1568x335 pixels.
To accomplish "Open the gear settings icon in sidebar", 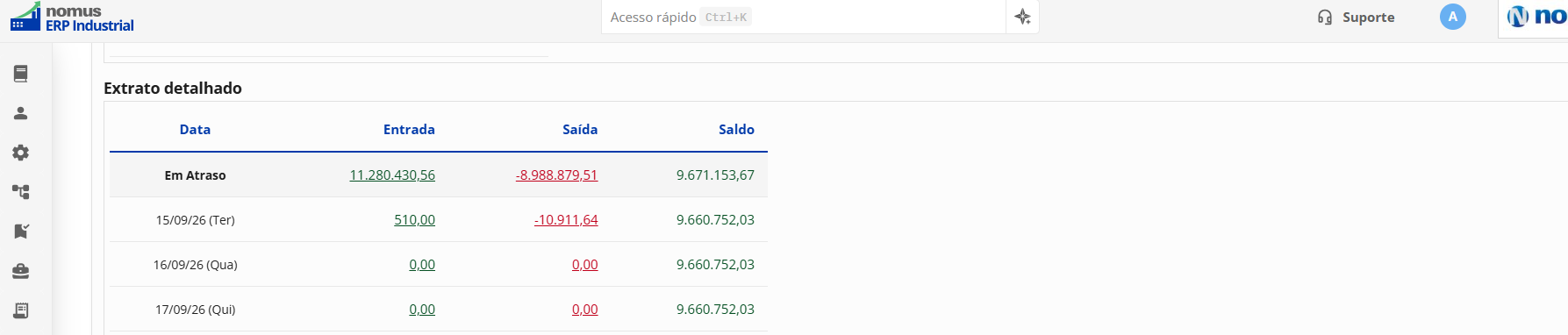I will coord(21,153).
